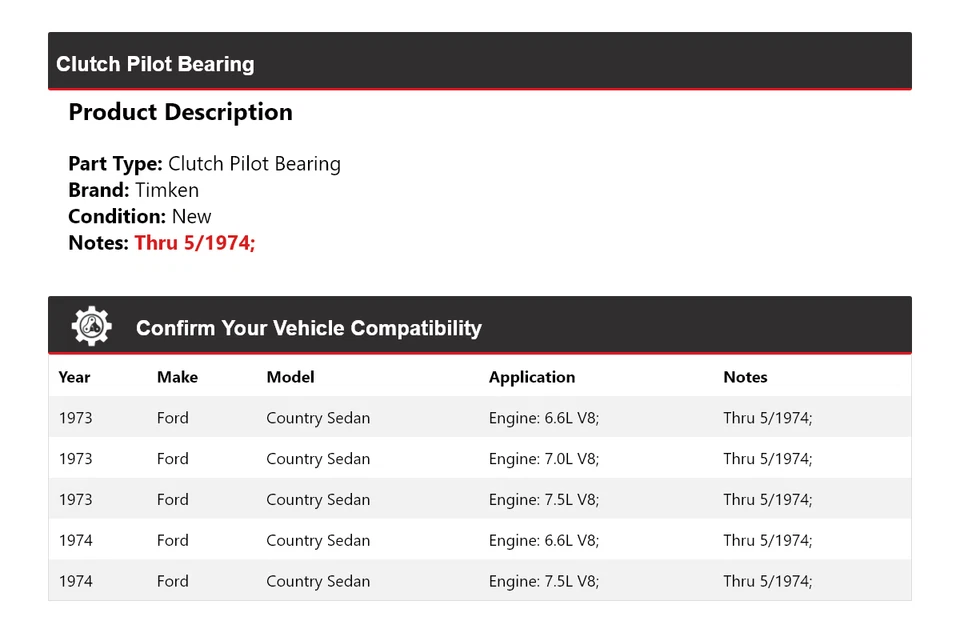Select the 1973 Ford 6.6L V8 row

click(480, 417)
